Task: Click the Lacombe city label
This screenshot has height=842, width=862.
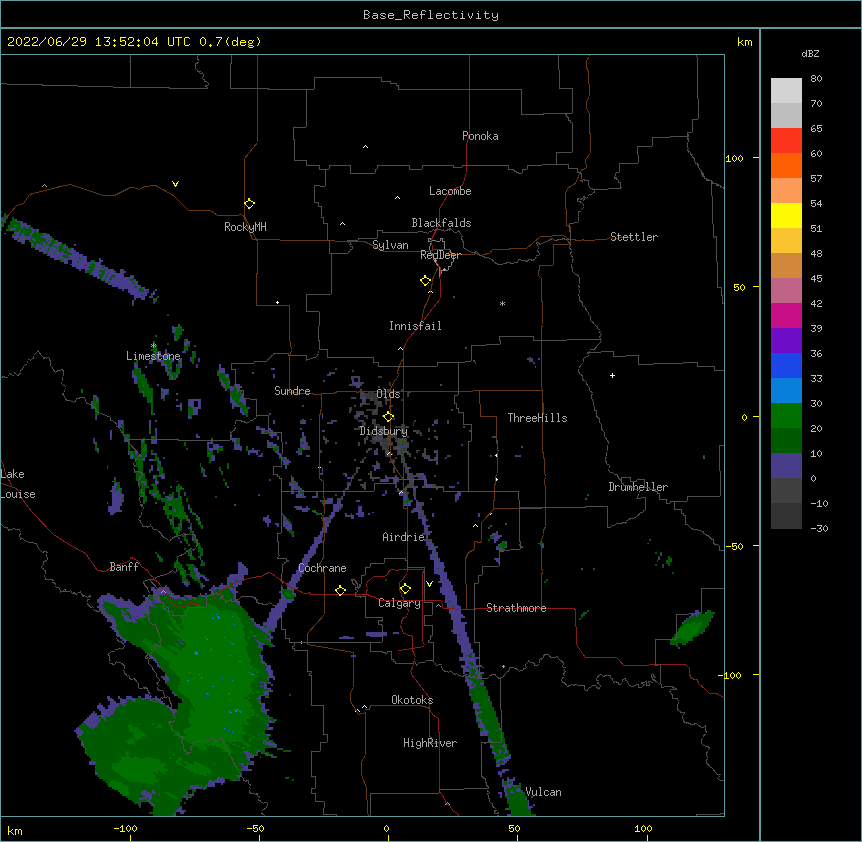Action: tap(450, 191)
